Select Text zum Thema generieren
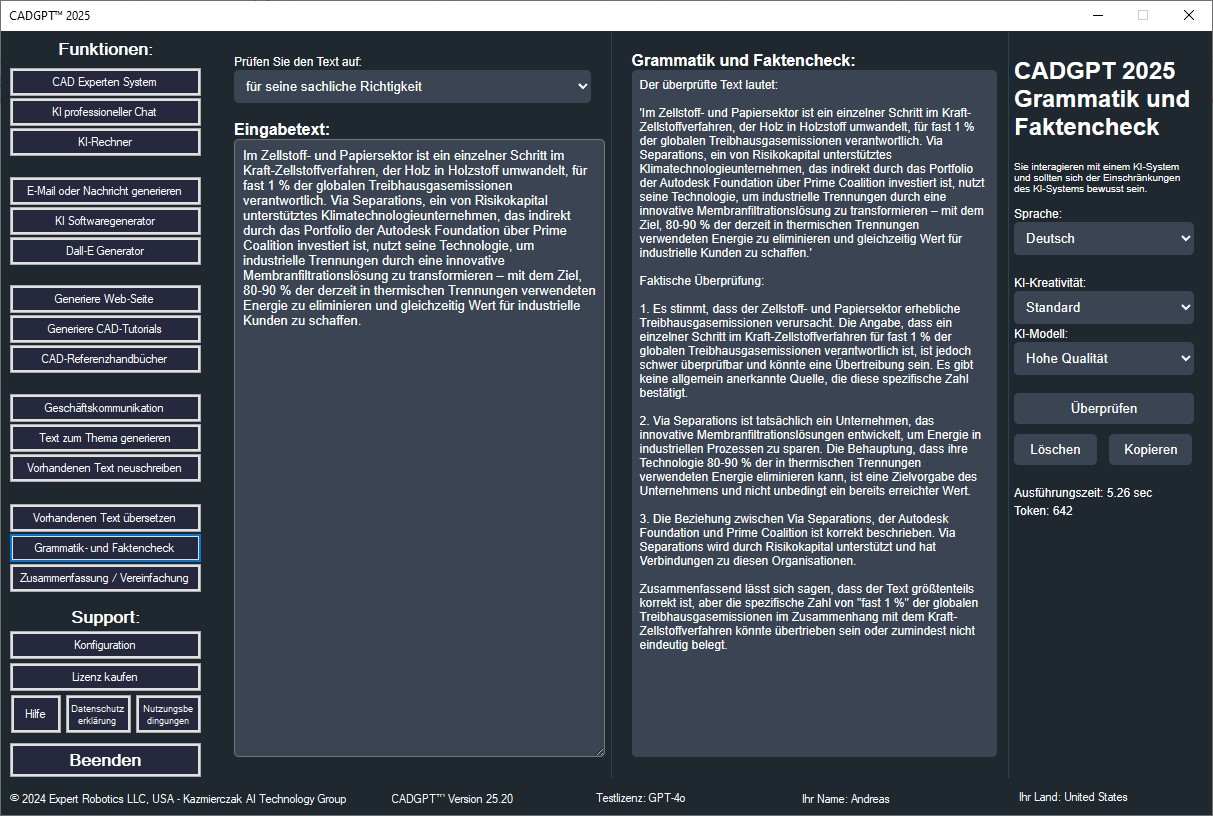The width and height of the screenshot is (1213, 816). click(x=105, y=438)
